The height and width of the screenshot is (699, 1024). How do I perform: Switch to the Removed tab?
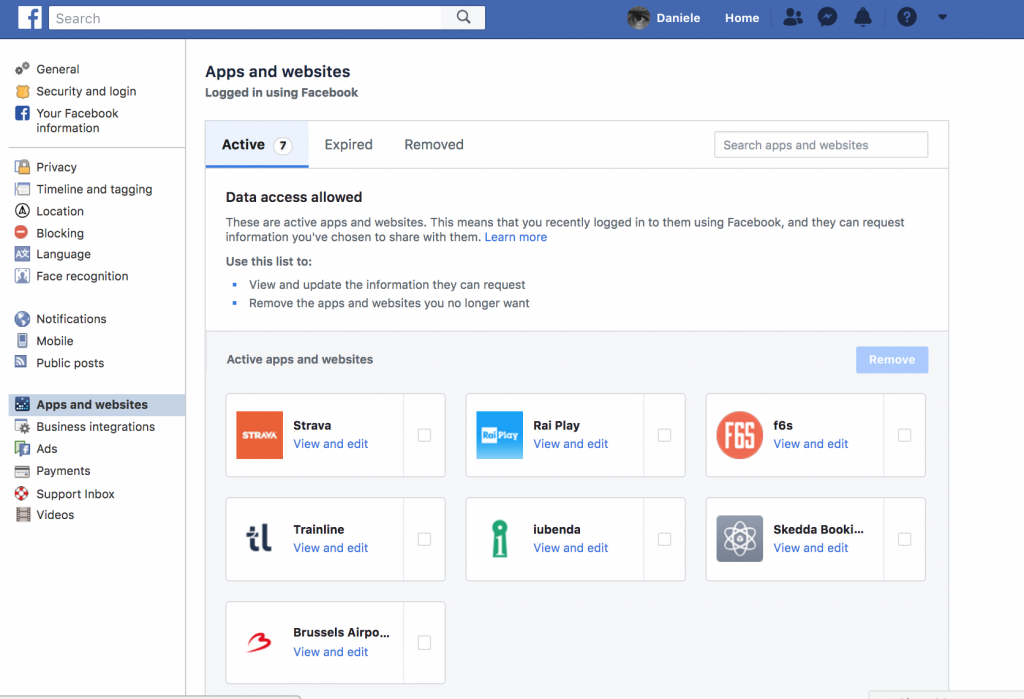click(434, 144)
